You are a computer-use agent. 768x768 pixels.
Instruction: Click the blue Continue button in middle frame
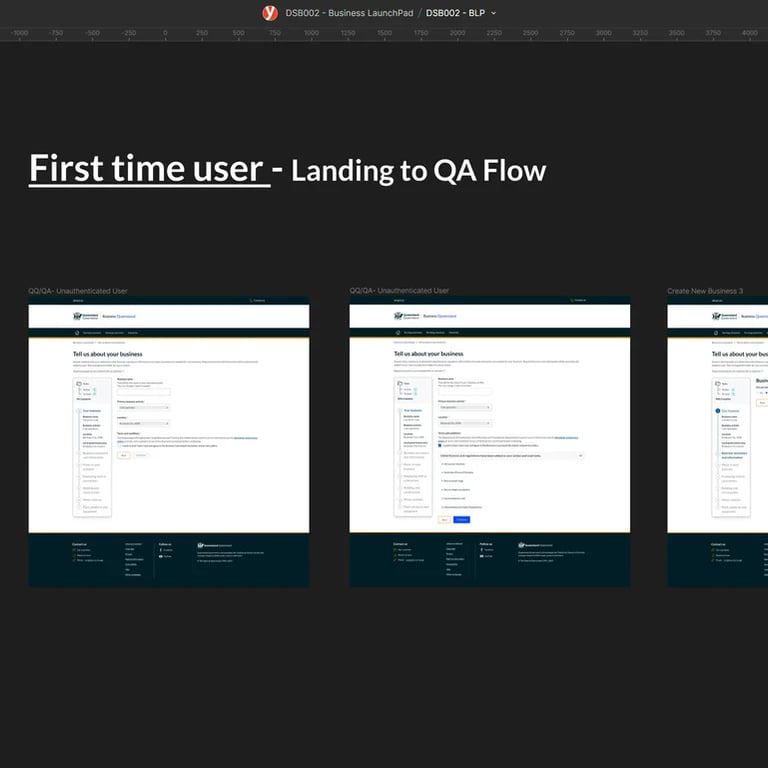tap(462, 520)
